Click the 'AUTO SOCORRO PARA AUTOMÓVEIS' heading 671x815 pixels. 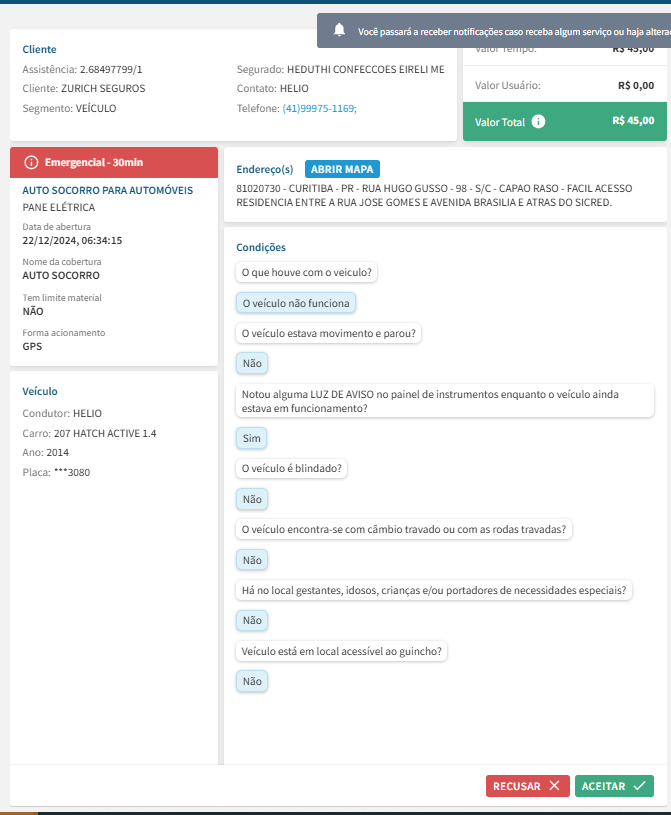point(108,190)
